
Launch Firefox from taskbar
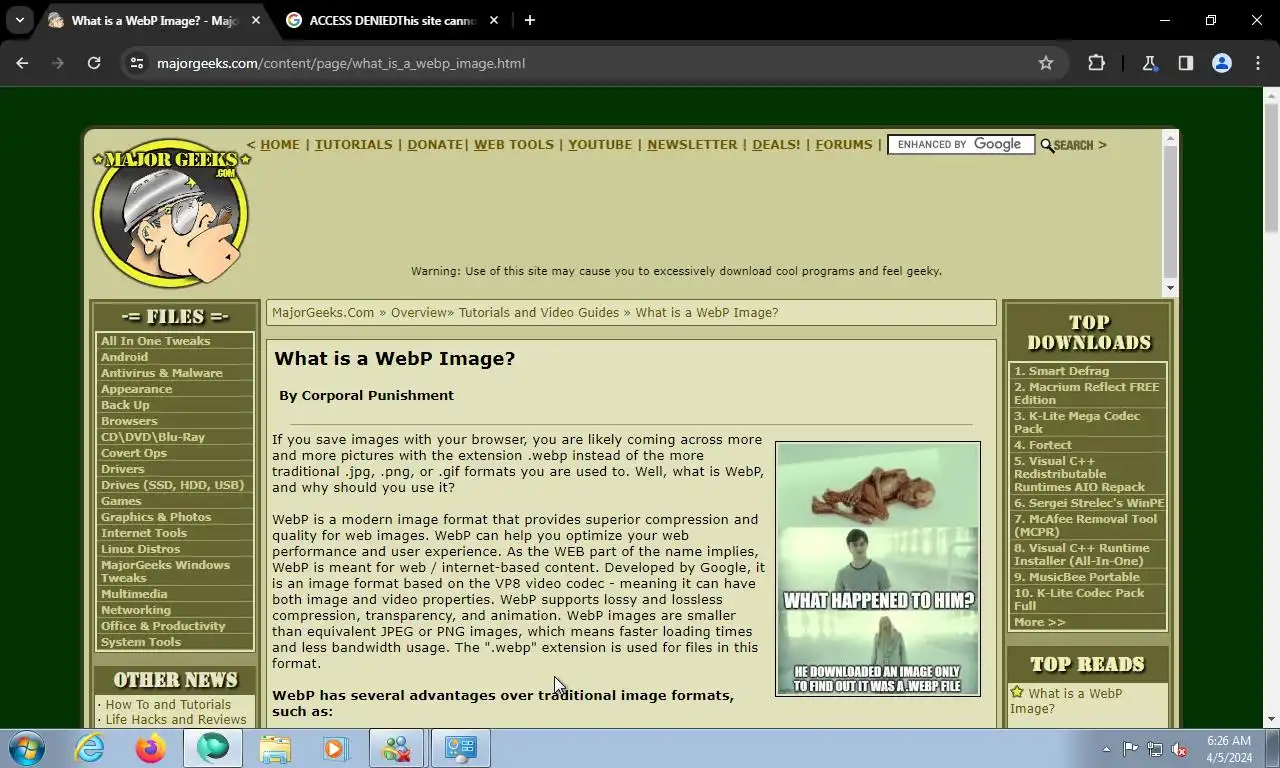pos(151,748)
